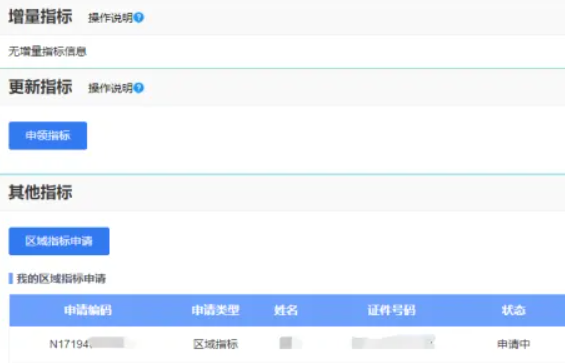Click the 状态 column header
The height and width of the screenshot is (363, 565).
(x=514, y=310)
